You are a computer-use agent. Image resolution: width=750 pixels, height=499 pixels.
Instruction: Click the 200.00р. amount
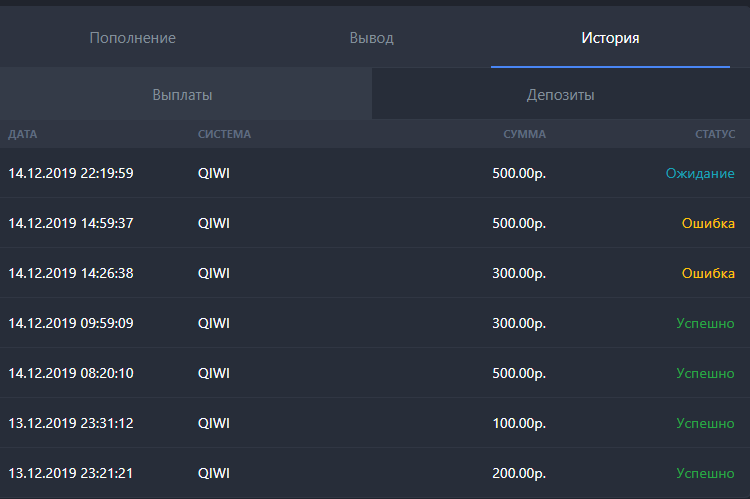click(x=519, y=473)
